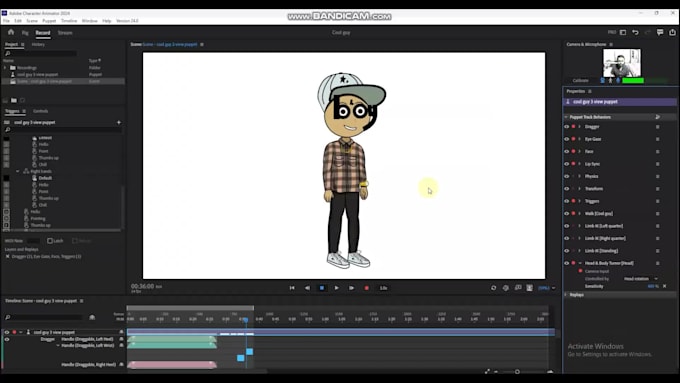Open the Controls panel tab
The width and height of the screenshot is (680, 383).
(41, 111)
